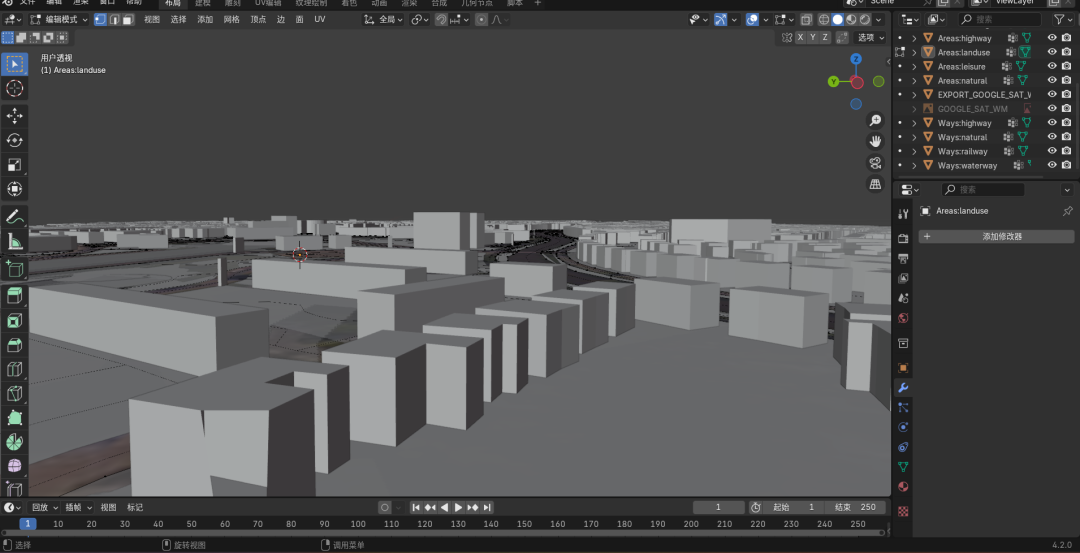Play the animation forward

459,508
